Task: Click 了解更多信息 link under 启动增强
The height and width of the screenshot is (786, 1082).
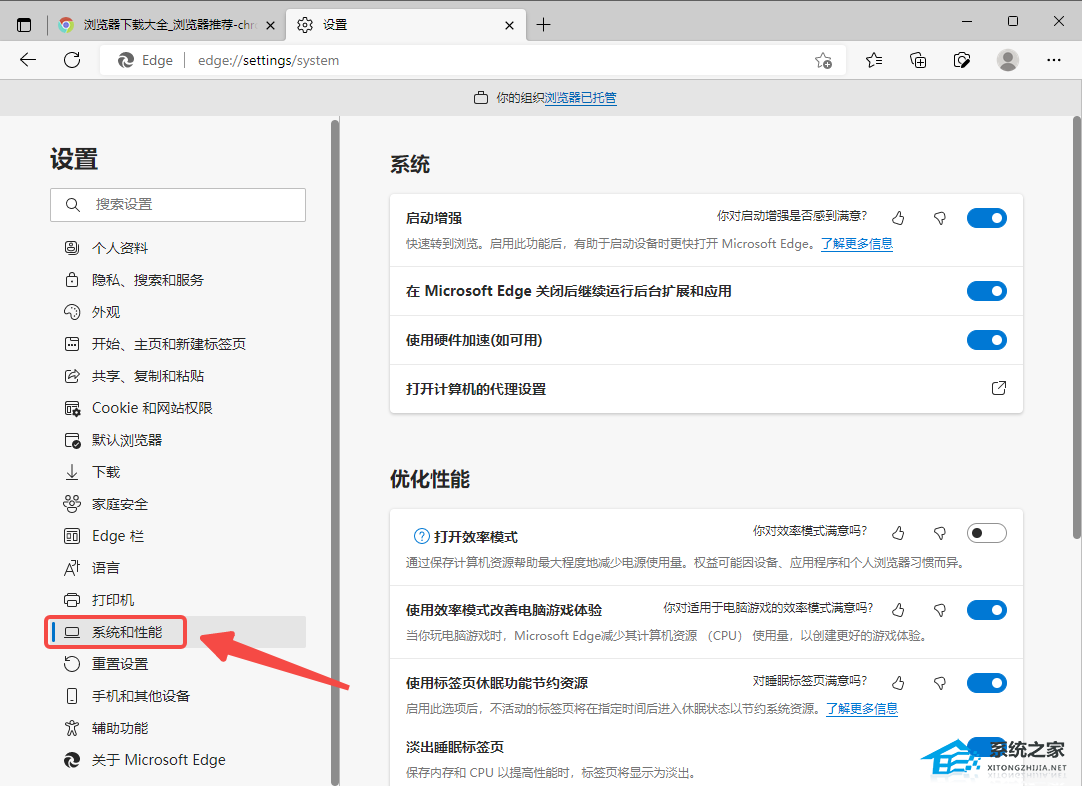Action: pos(857,244)
